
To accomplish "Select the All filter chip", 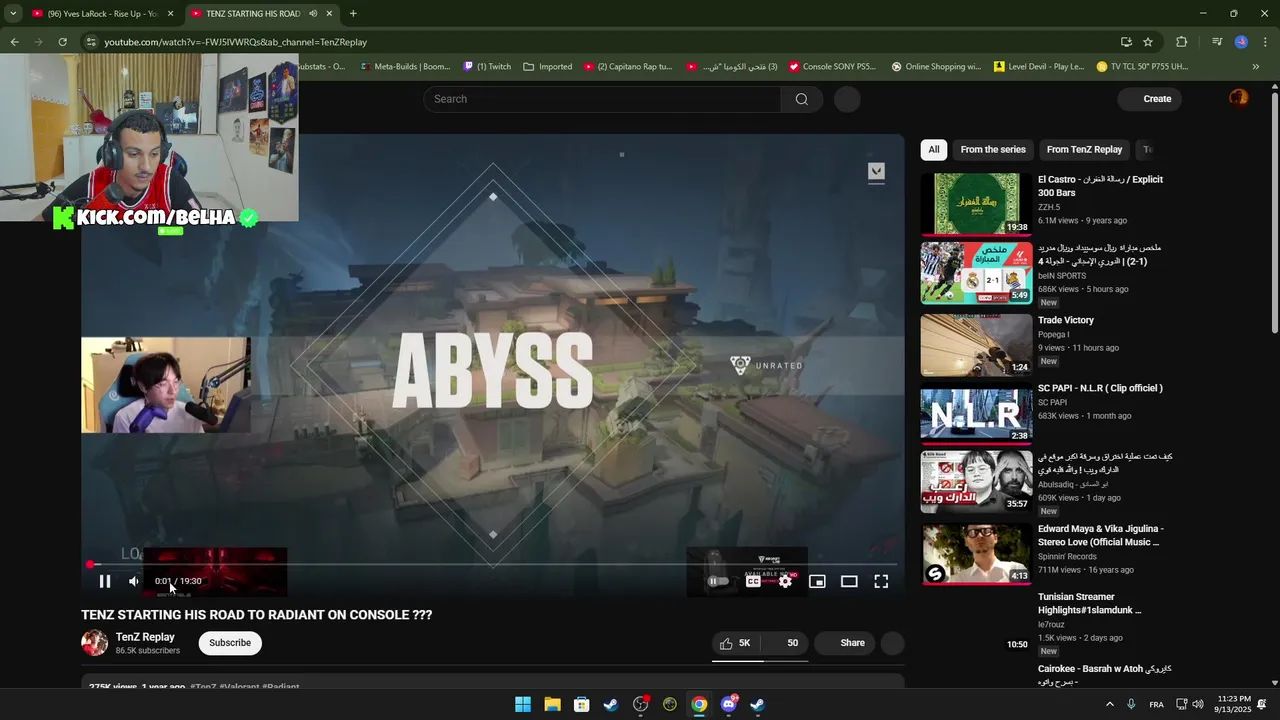I will click(x=934, y=150).
